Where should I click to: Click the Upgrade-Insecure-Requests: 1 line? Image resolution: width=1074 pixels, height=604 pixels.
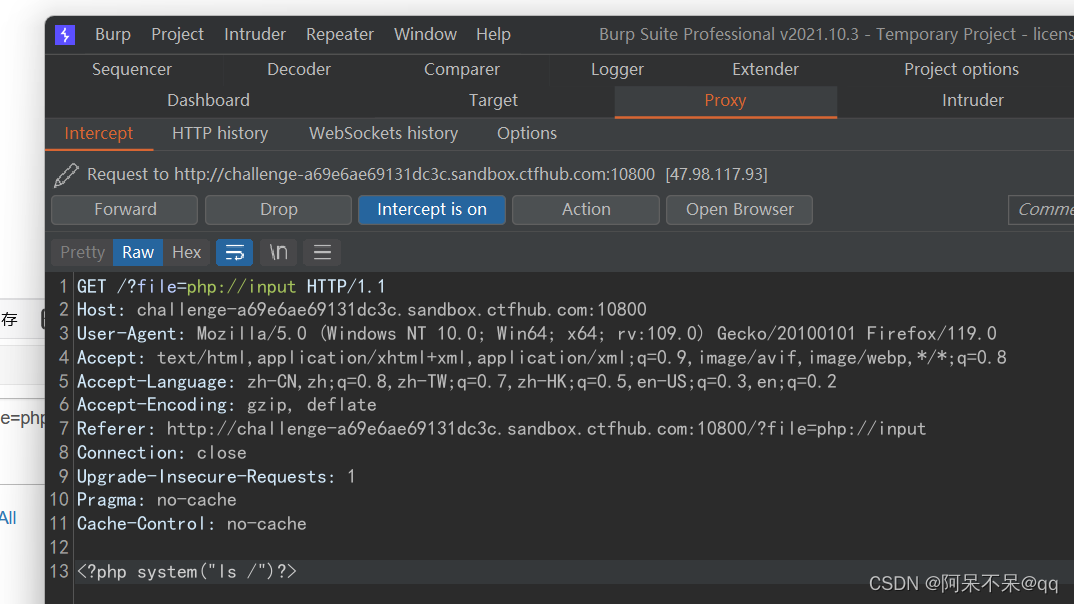tap(216, 477)
